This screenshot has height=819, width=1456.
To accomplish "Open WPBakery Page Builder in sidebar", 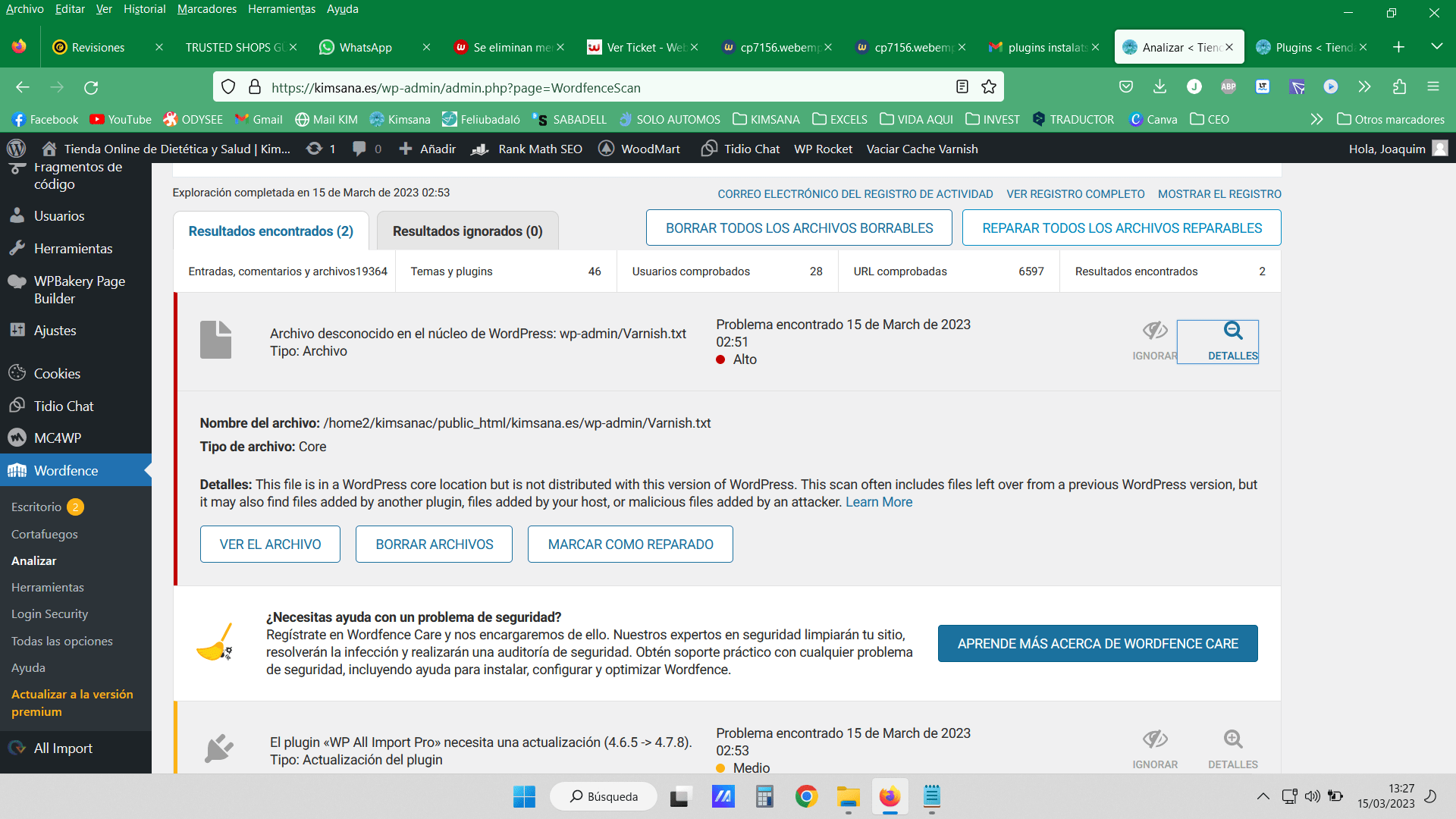I will point(76,290).
